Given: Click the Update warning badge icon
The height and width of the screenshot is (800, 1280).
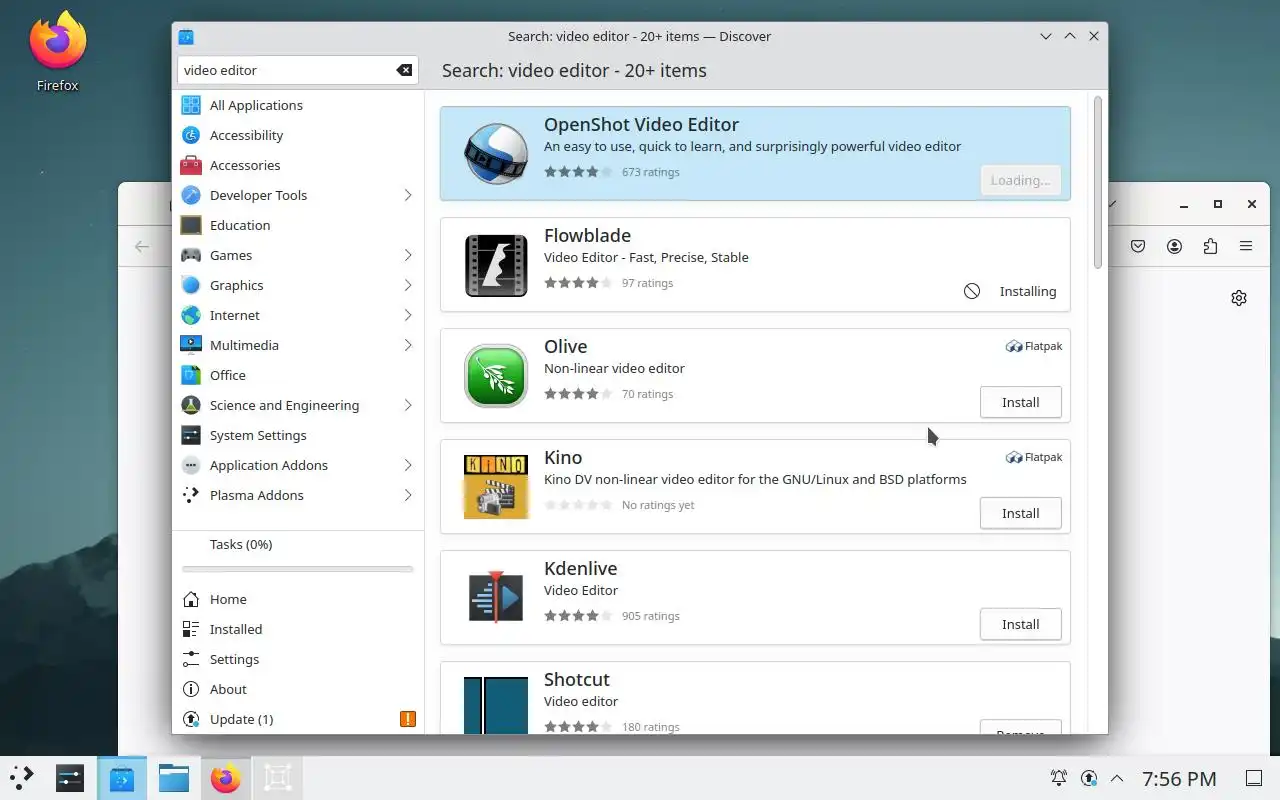Looking at the screenshot, I should coord(408,719).
